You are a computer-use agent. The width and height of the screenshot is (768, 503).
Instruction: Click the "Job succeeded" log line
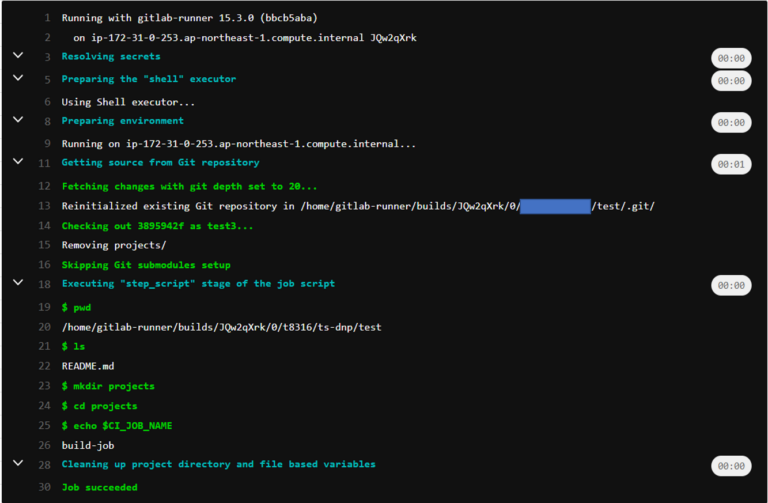pos(99,487)
